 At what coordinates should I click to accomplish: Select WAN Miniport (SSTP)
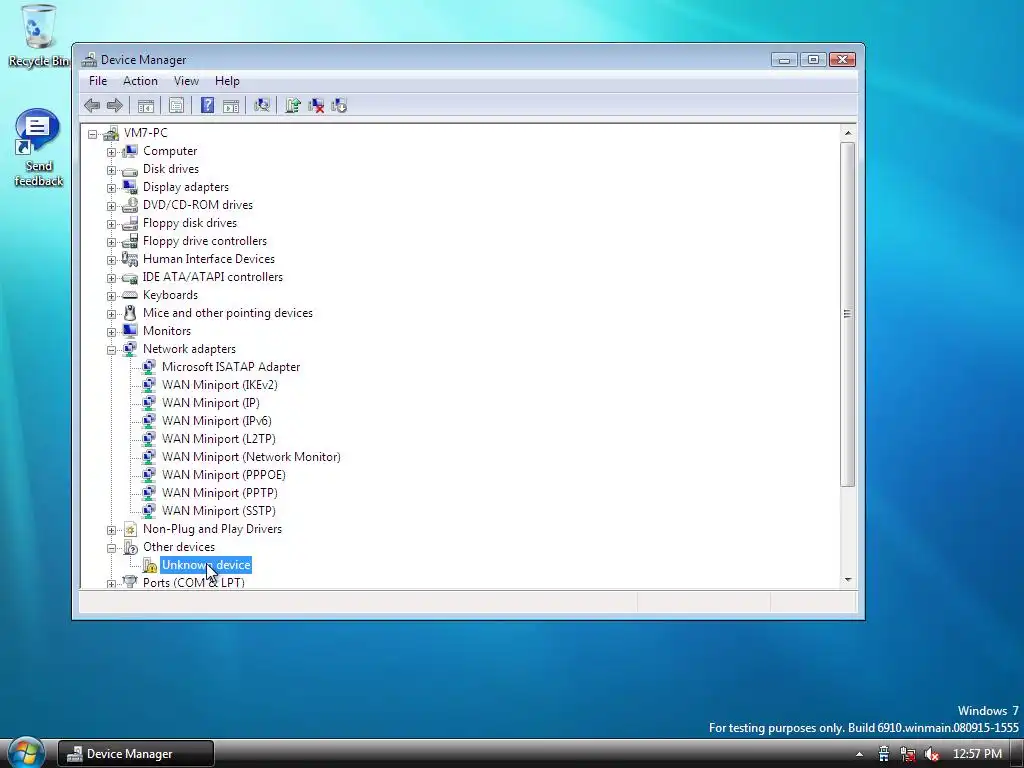pos(219,511)
